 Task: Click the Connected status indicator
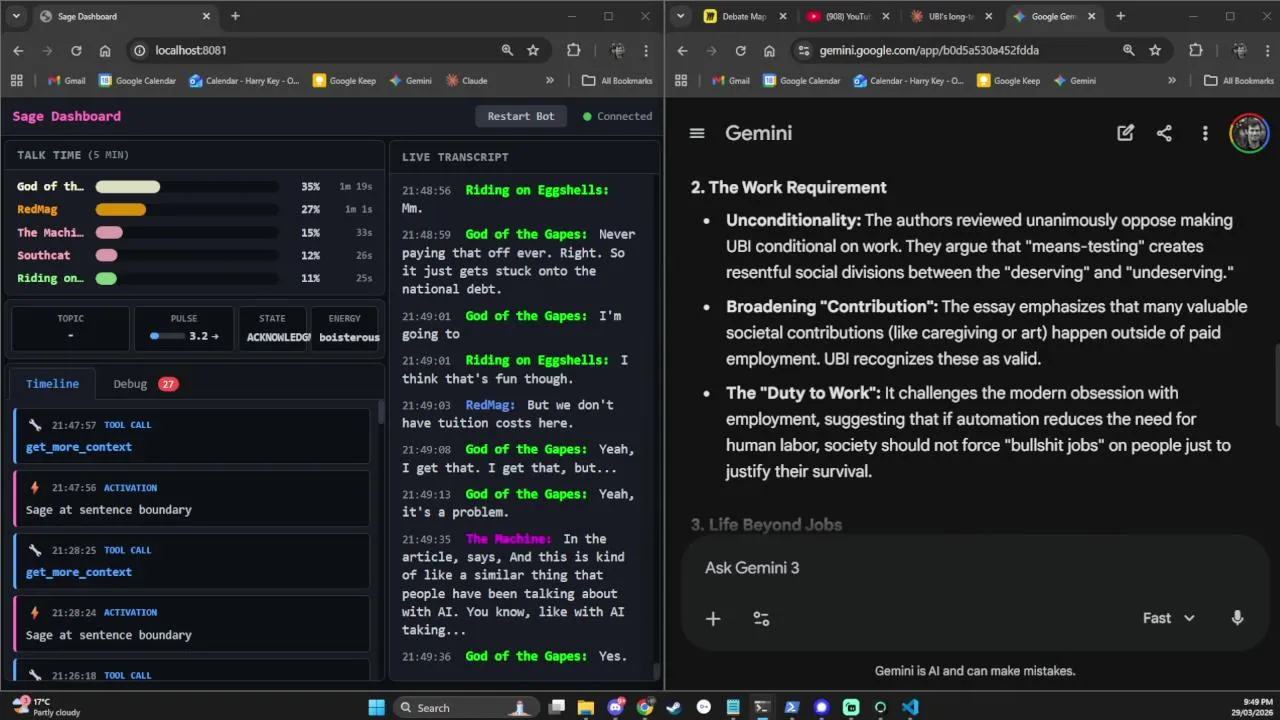click(617, 116)
